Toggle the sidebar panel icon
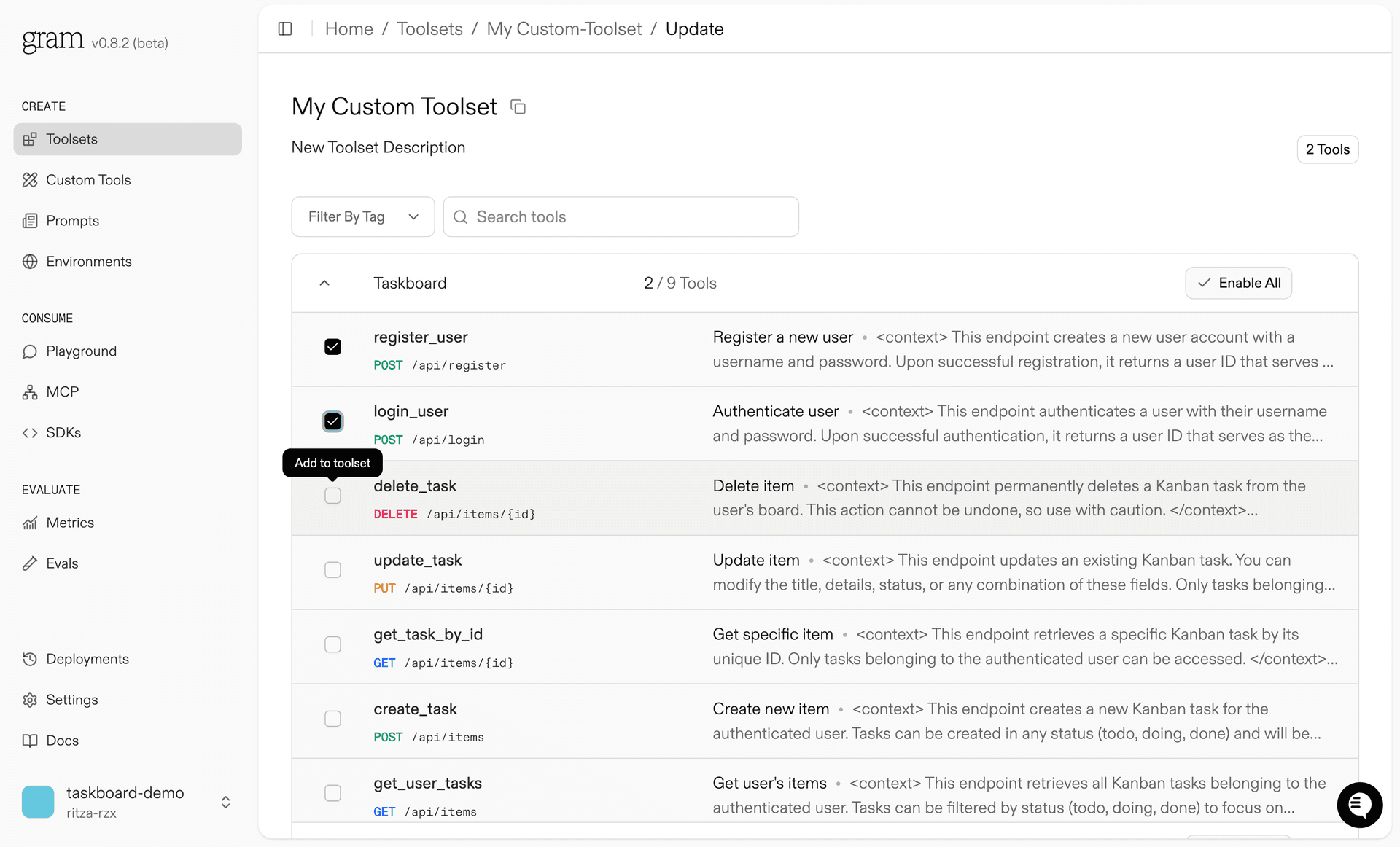This screenshot has width=1400, height=847. (x=285, y=29)
